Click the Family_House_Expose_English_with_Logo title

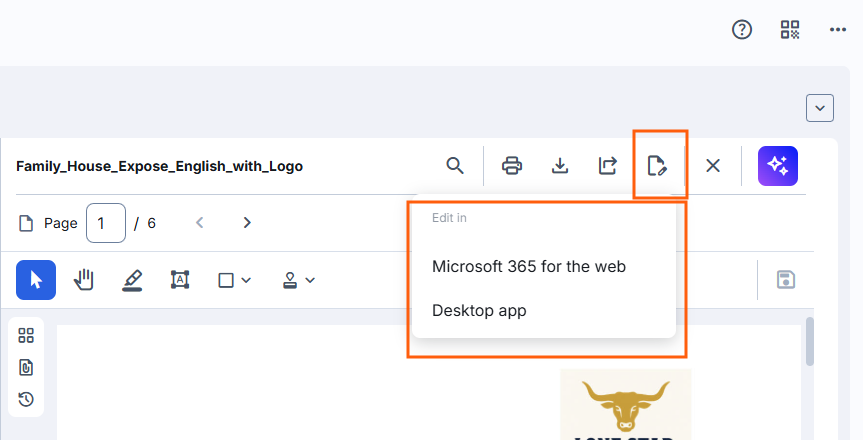[x=160, y=166]
